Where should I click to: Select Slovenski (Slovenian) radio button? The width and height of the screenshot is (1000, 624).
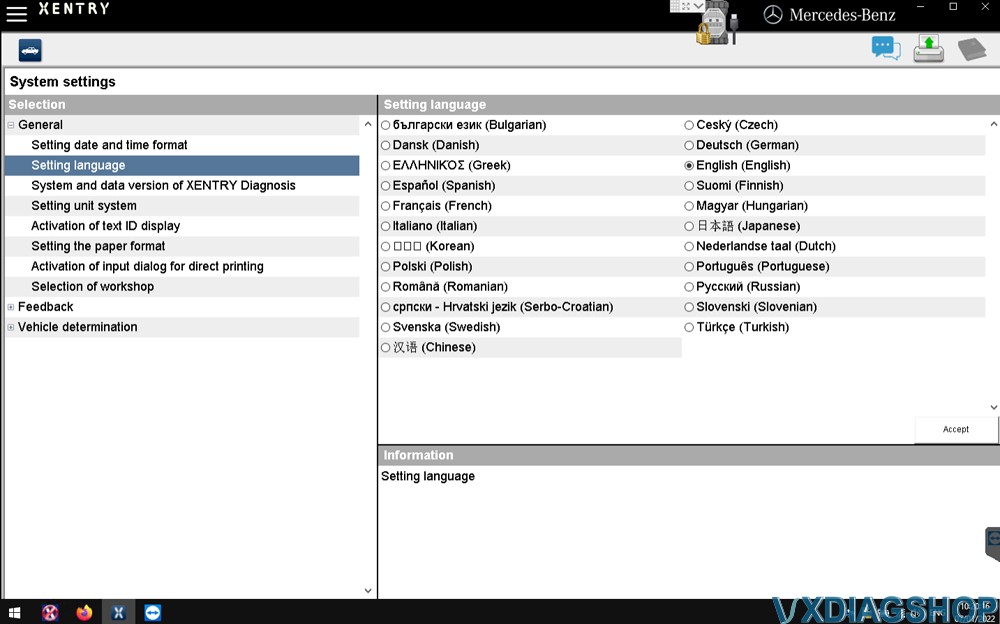pyautogui.click(x=689, y=307)
